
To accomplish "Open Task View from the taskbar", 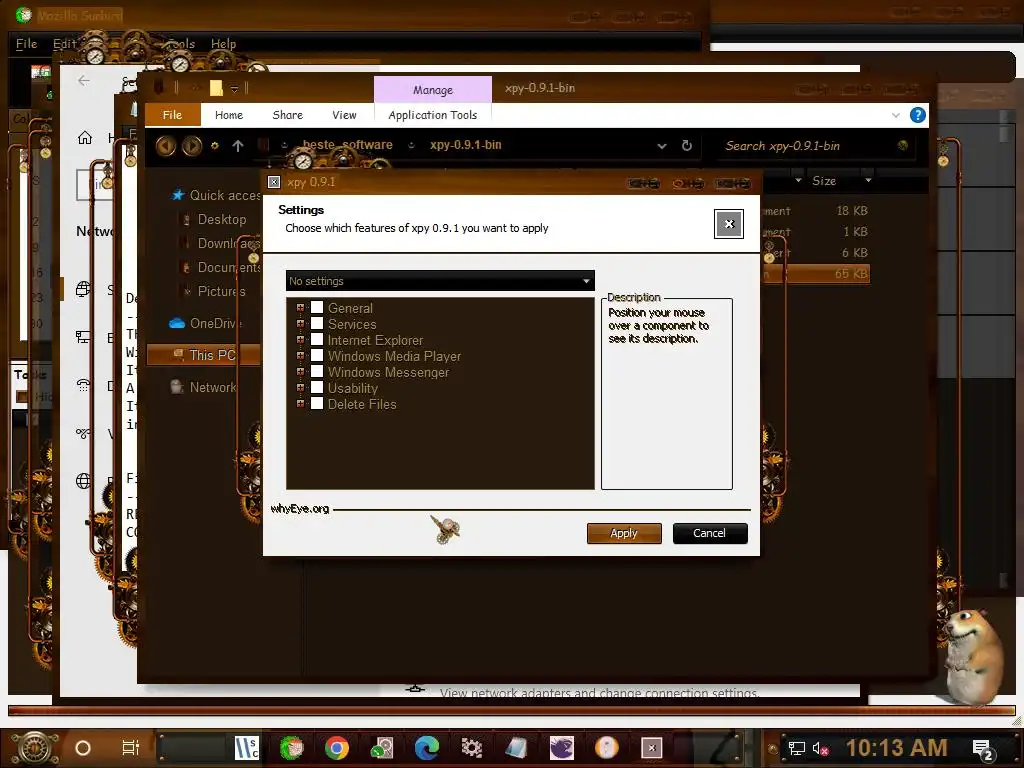I will pyautogui.click(x=131, y=748).
